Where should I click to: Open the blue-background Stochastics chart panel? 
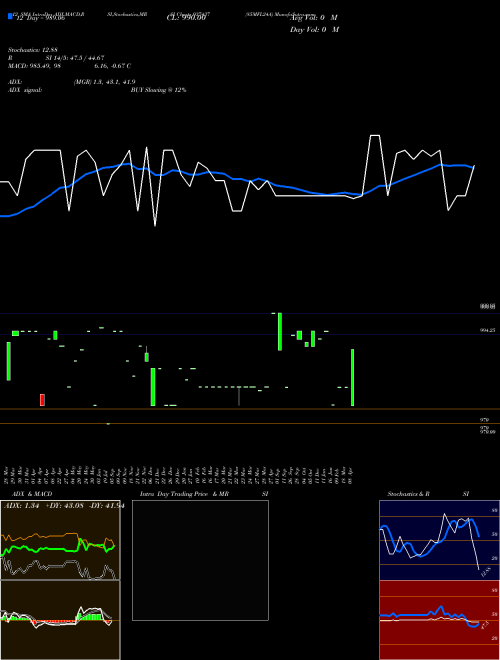coord(439,540)
